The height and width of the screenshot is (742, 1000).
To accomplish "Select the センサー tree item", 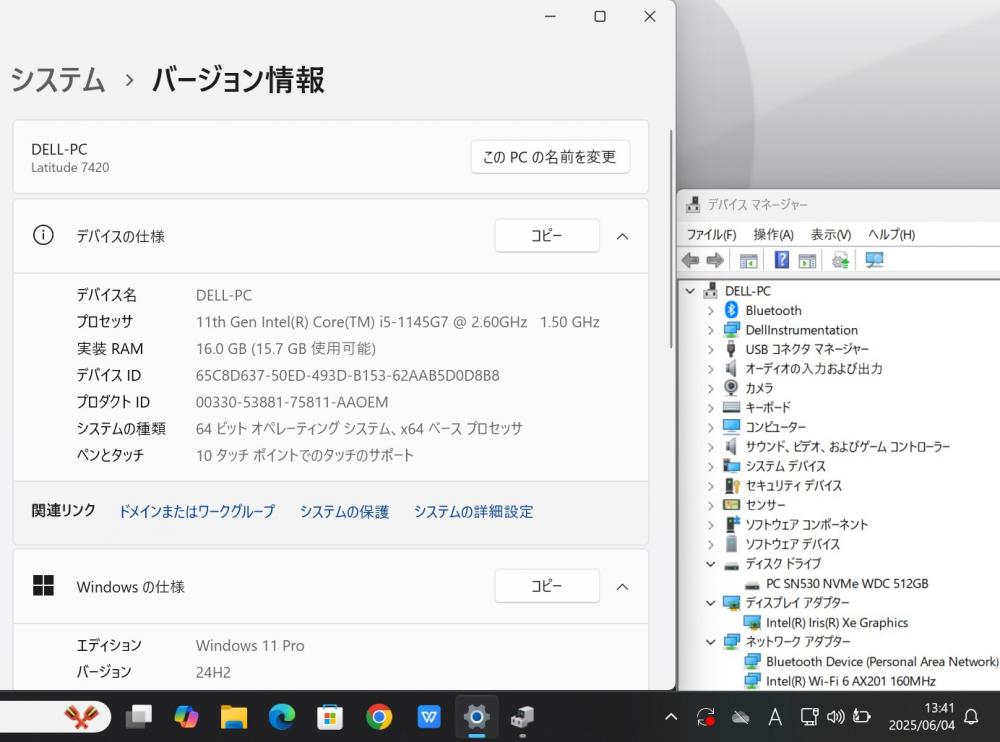I will [x=765, y=505].
